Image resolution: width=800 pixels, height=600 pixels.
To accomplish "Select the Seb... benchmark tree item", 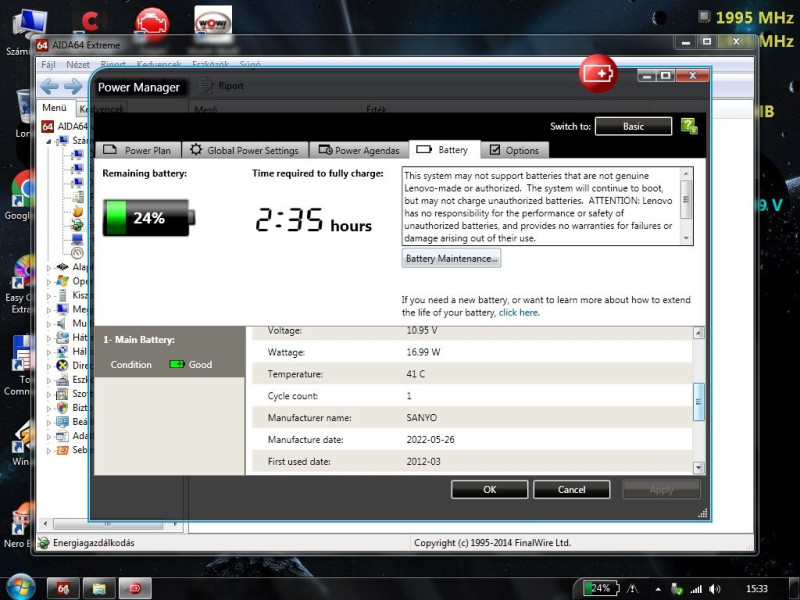I will 71,450.
